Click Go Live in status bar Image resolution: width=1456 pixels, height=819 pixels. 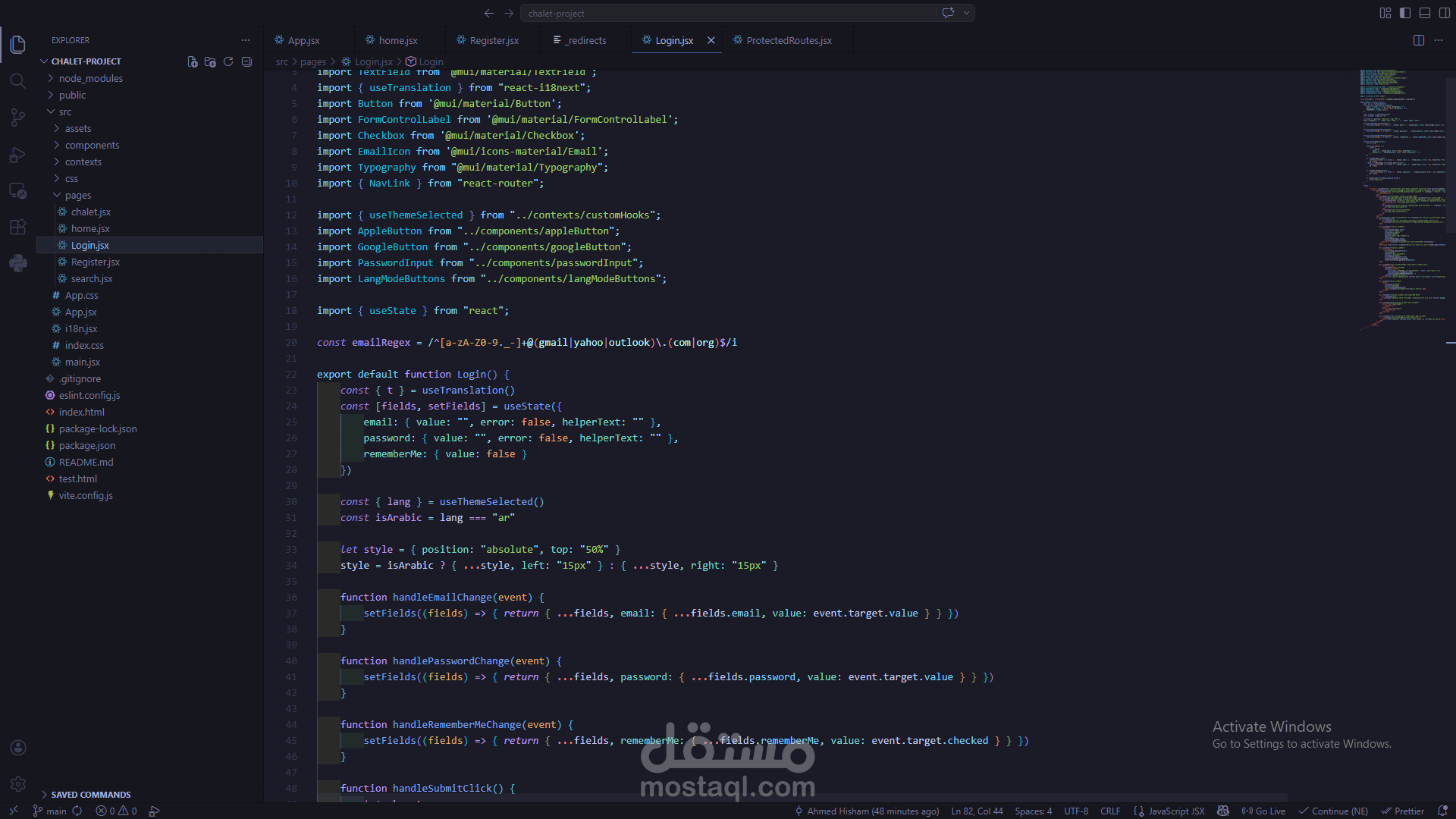[x=1263, y=811]
